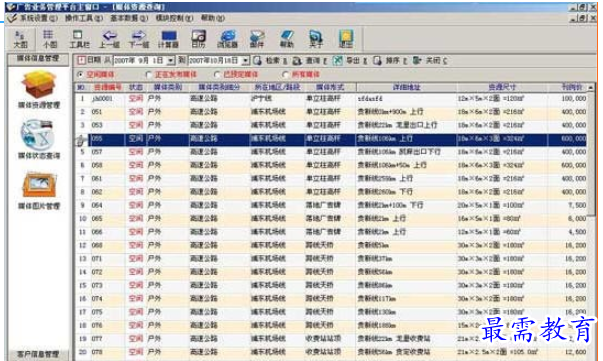This screenshot has height=361, width=603.
Task: Open the end date dropdown arrow
Action: 245,61
